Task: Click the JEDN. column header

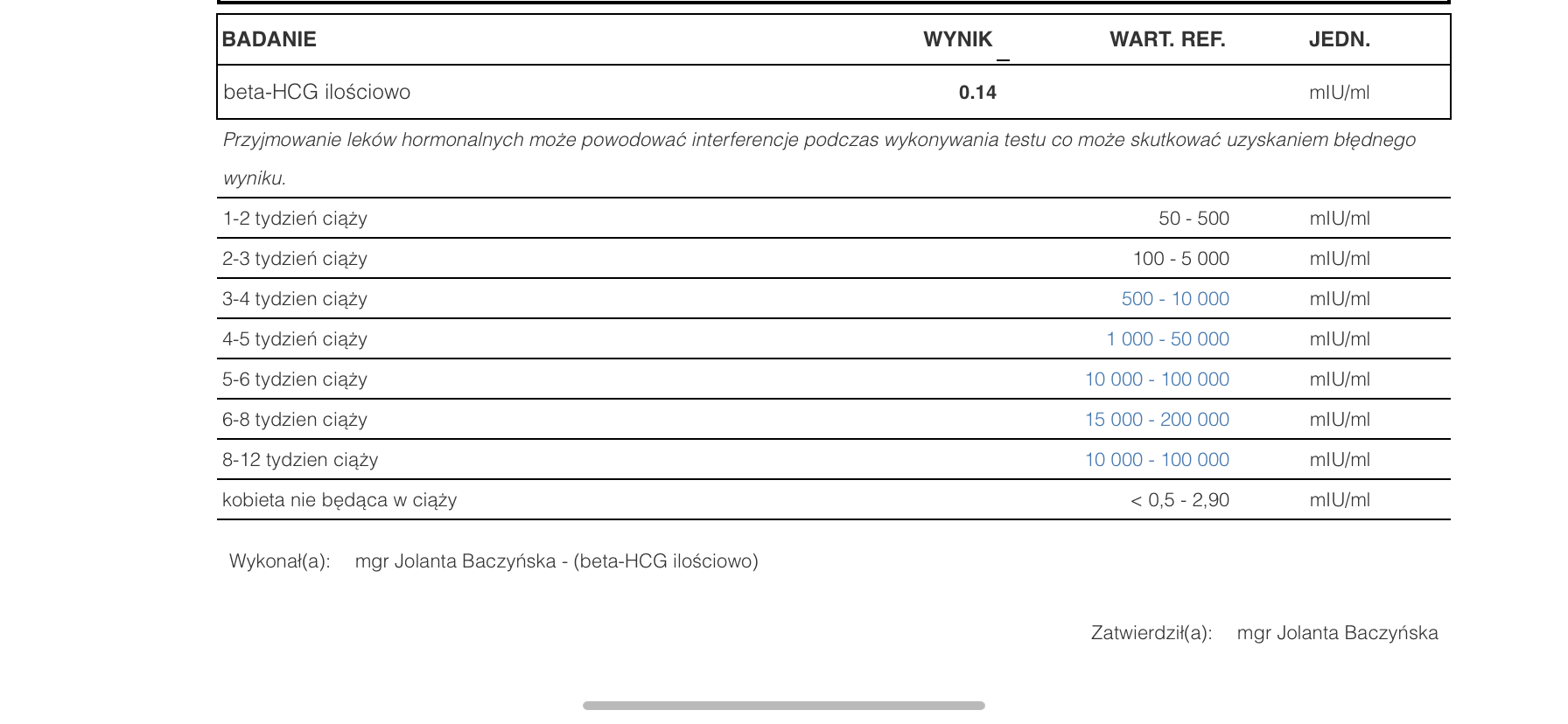Action: [1339, 39]
